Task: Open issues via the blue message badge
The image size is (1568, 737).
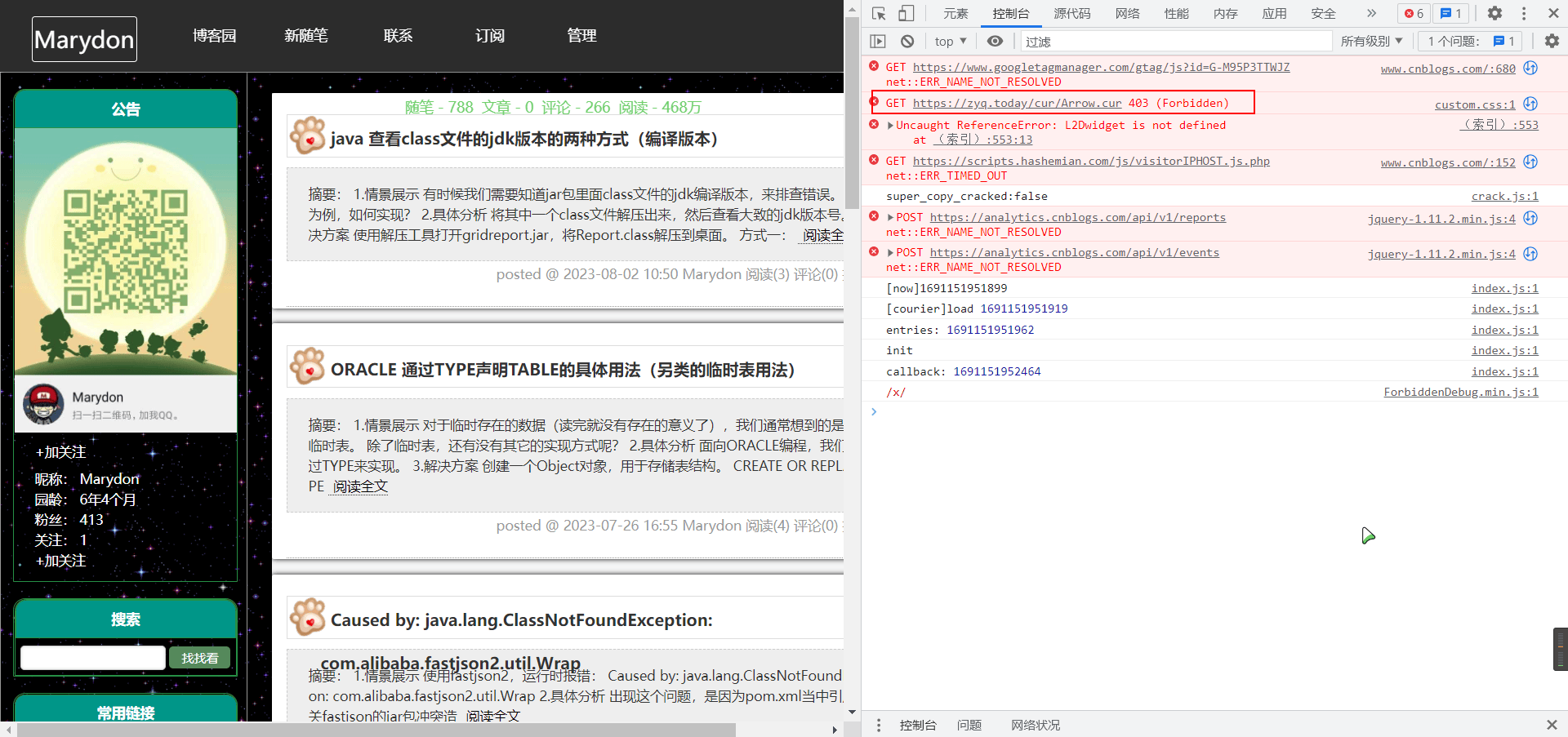Action: click(1450, 13)
